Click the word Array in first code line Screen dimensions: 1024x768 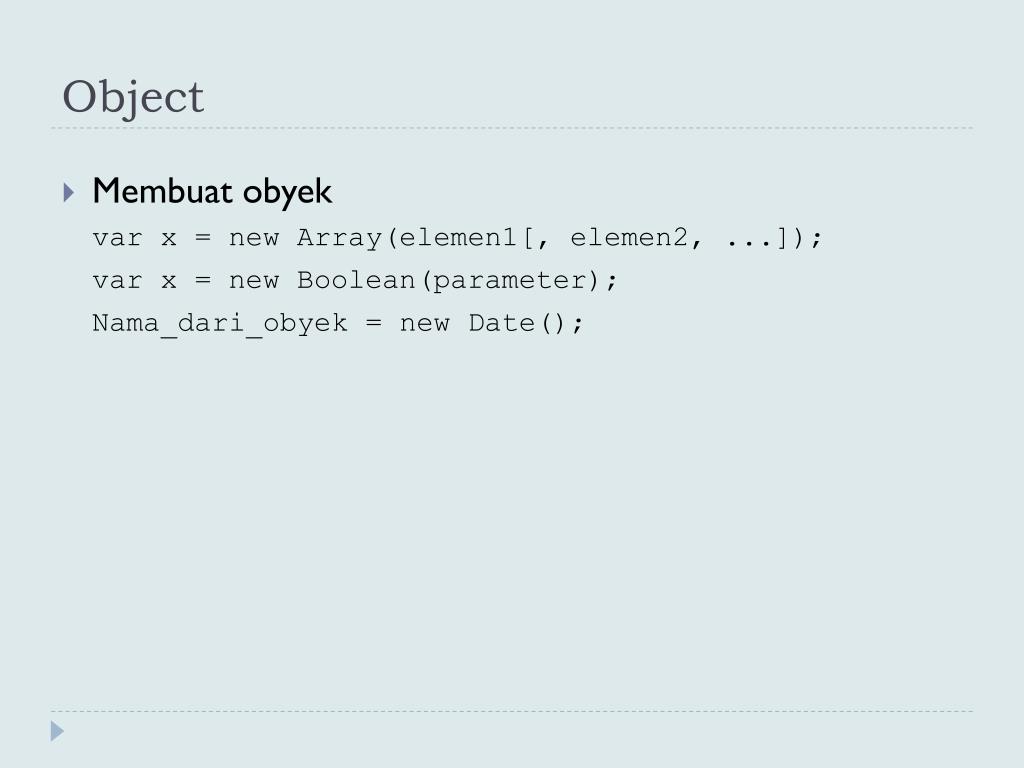click(340, 238)
